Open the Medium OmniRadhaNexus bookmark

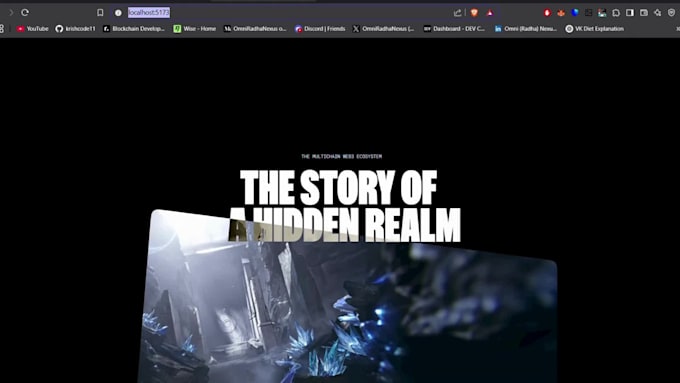(x=255, y=29)
